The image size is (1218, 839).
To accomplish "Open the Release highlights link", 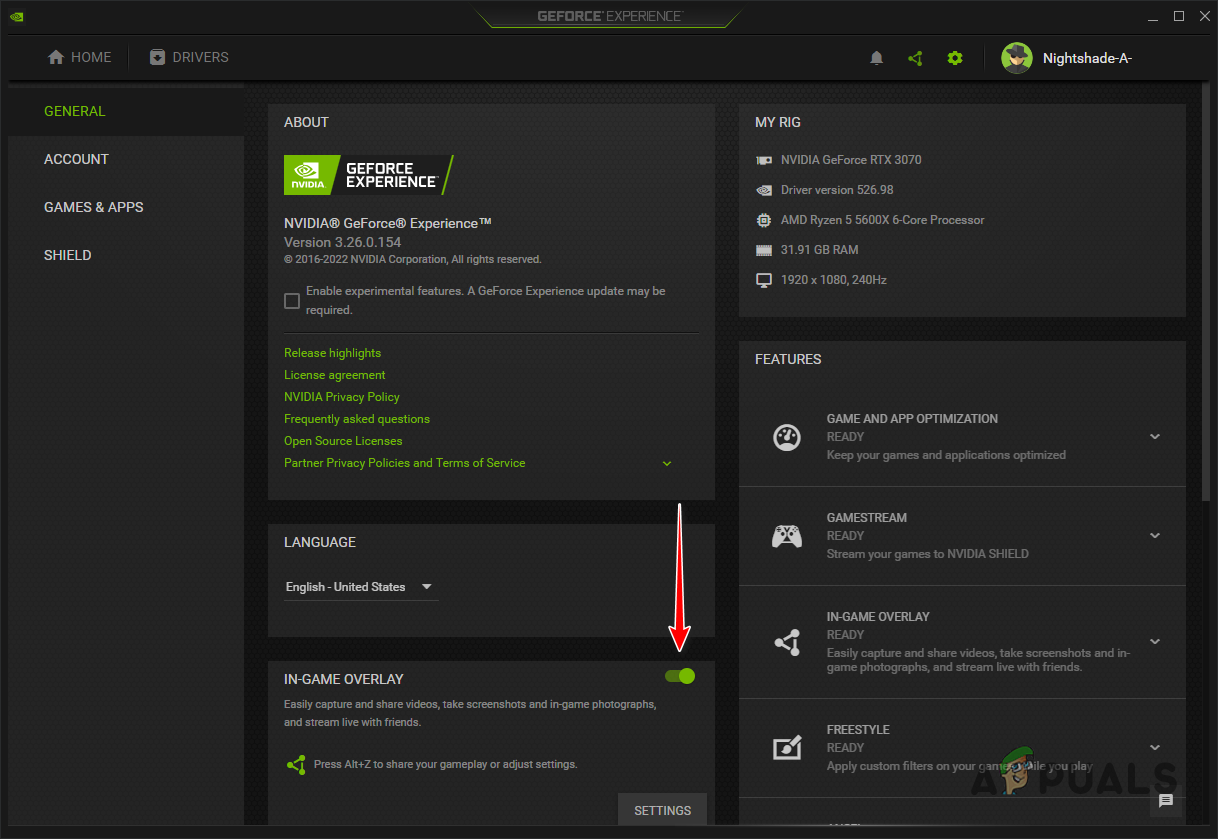I will click(332, 352).
